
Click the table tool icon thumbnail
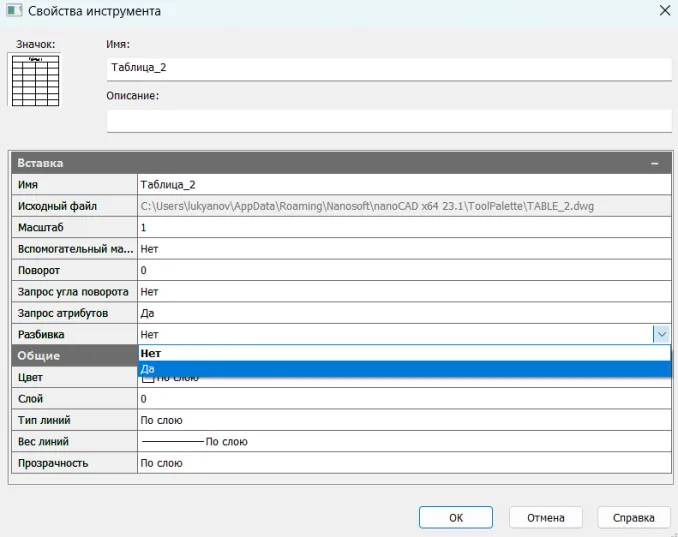coord(35,80)
